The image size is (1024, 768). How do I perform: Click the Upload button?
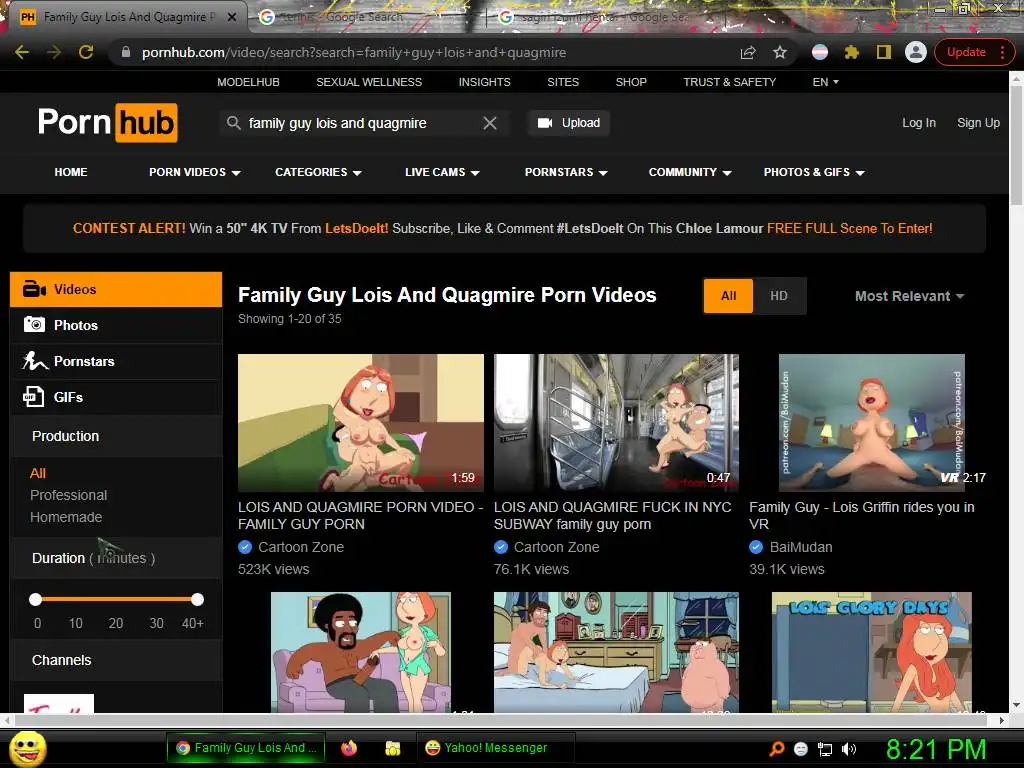[x=569, y=123]
